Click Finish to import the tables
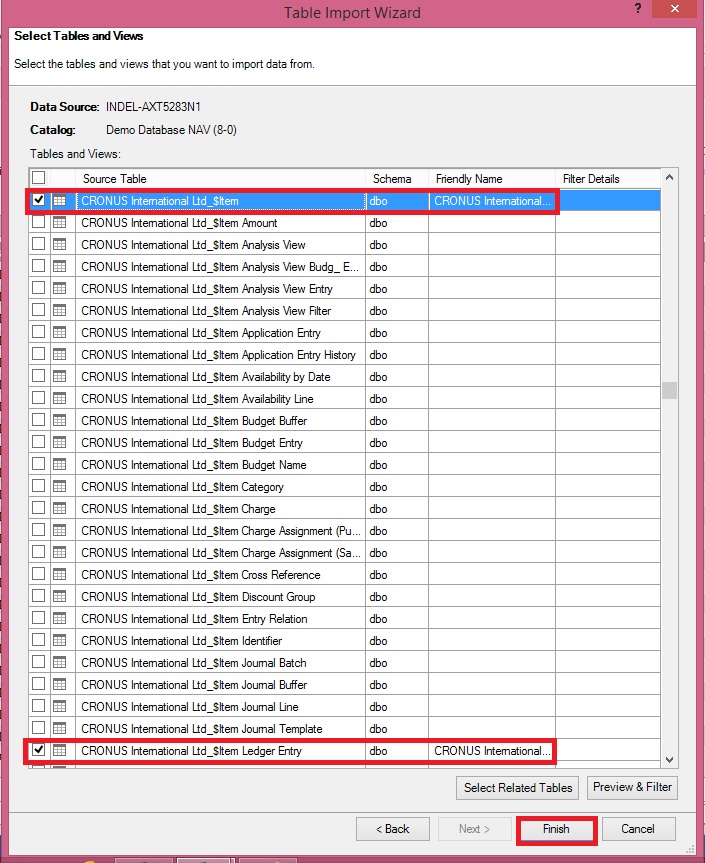The image size is (705, 863). point(556,829)
